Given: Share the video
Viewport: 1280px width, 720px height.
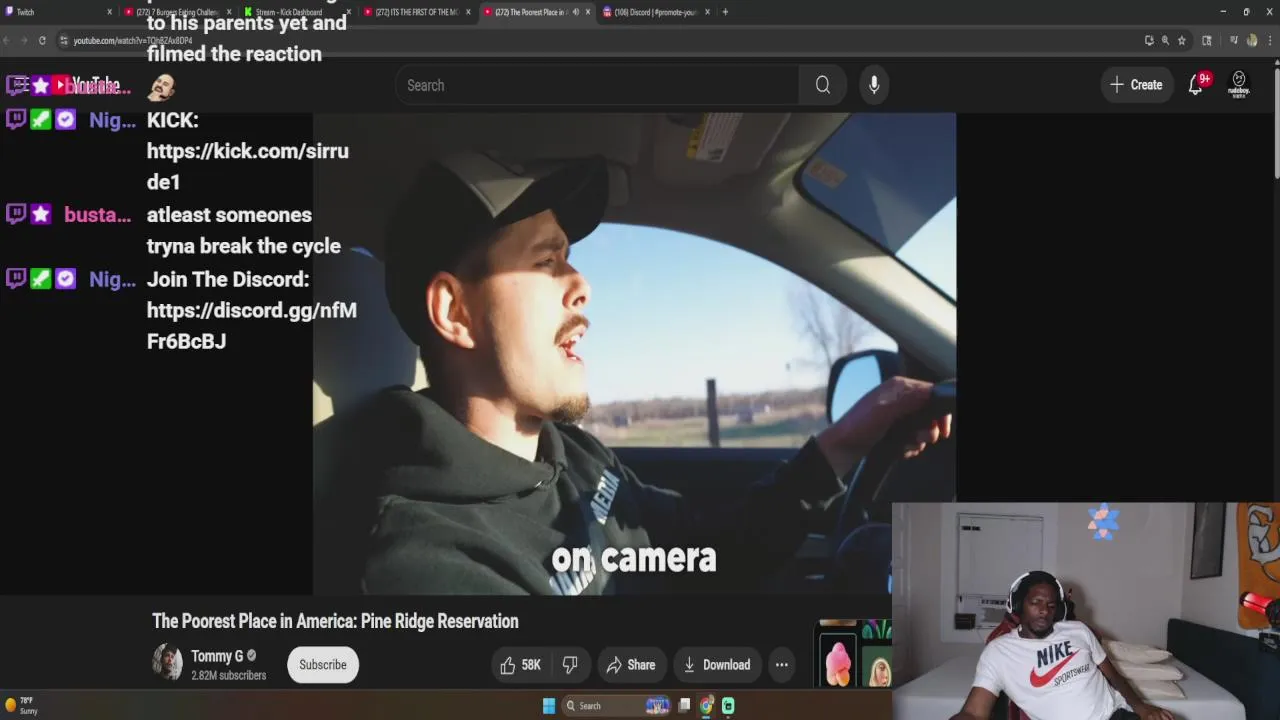Looking at the screenshot, I should click(631, 665).
